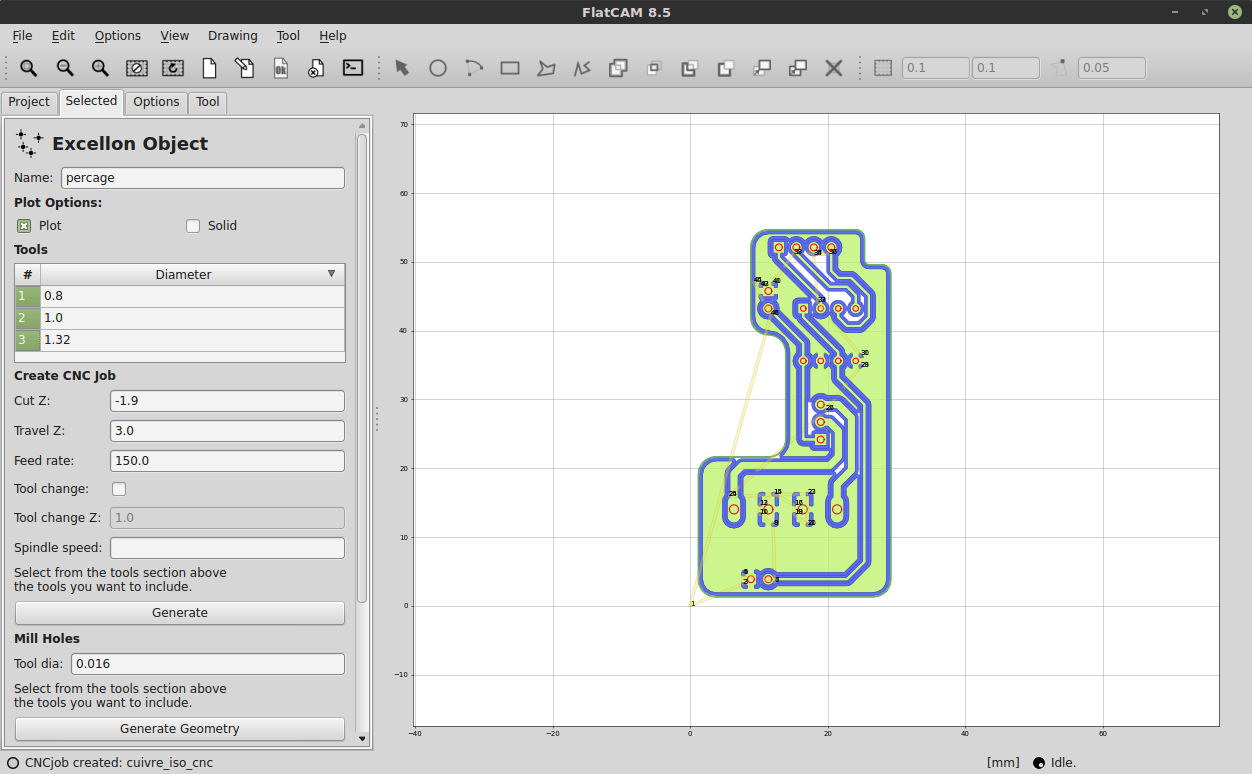Image resolution: width=1252 pixels, height=774 pixels.
Task: Check the Tool change checkbox
Action: [x=119, y=489]
